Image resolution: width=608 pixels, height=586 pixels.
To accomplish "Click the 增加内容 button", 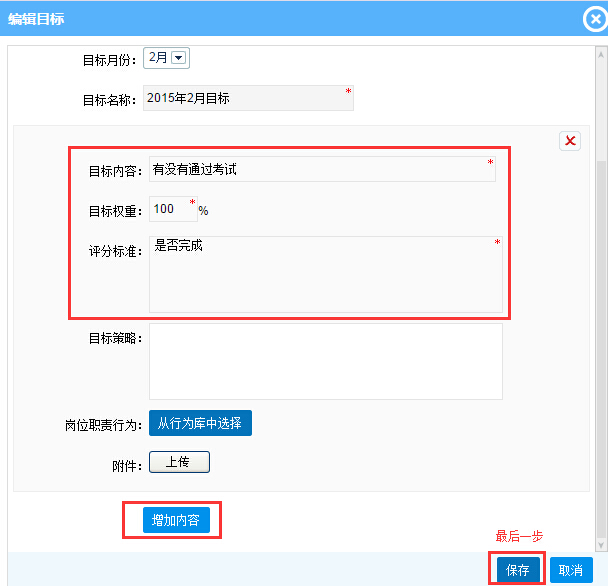I will click(176, 520).
